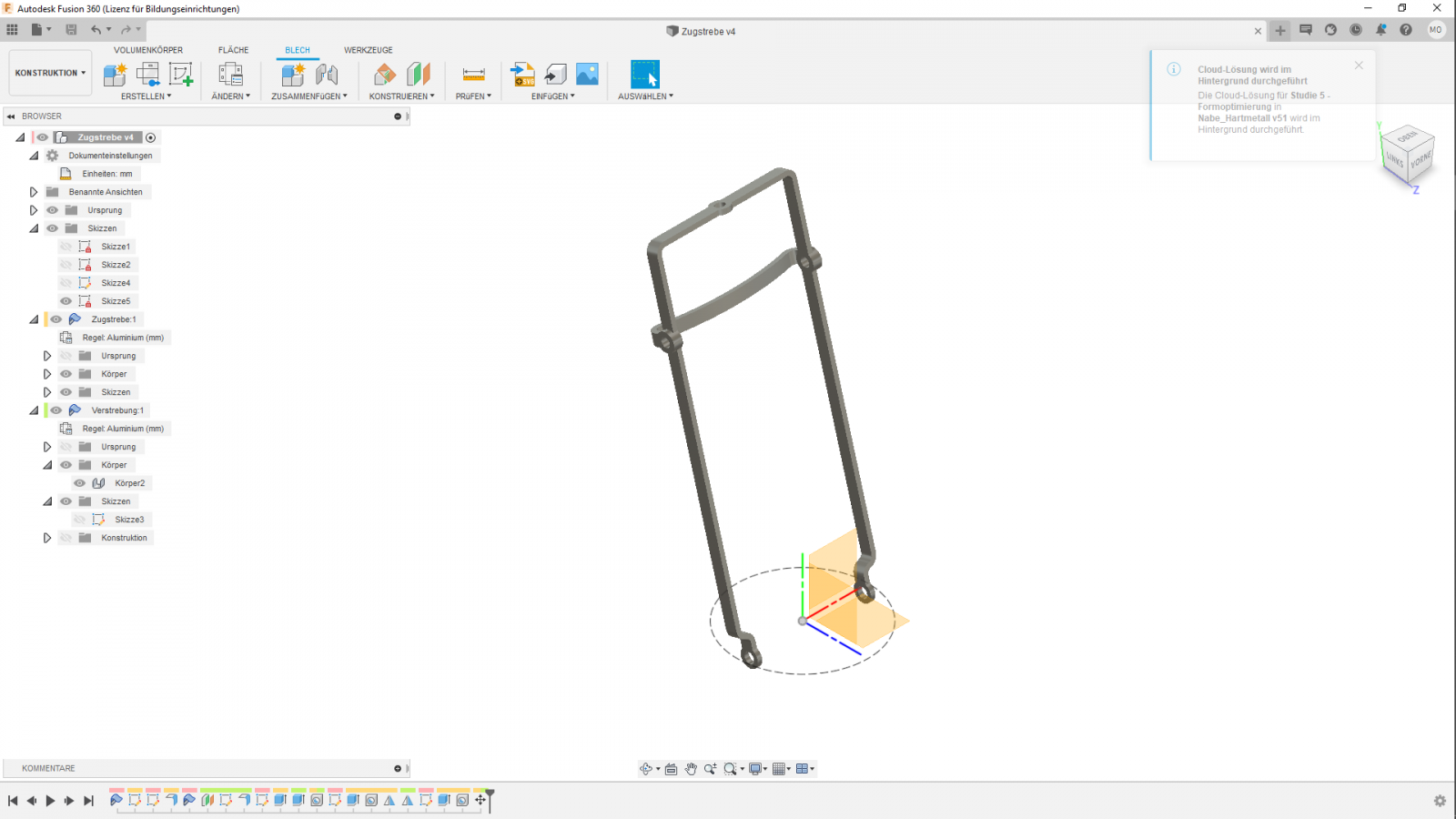Hide Skizze5 with its eye icon
Screen dimensions: 1456x819
pos(66,301)
